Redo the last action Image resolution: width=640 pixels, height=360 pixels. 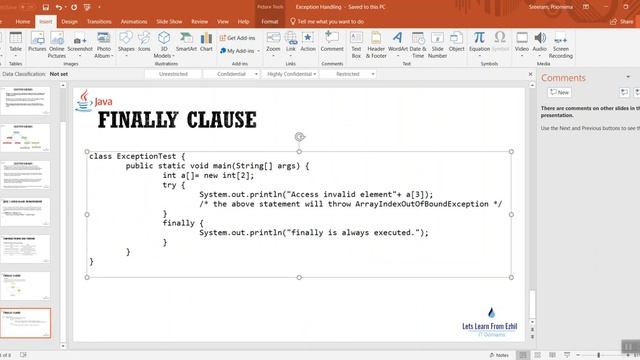point(74,7)
